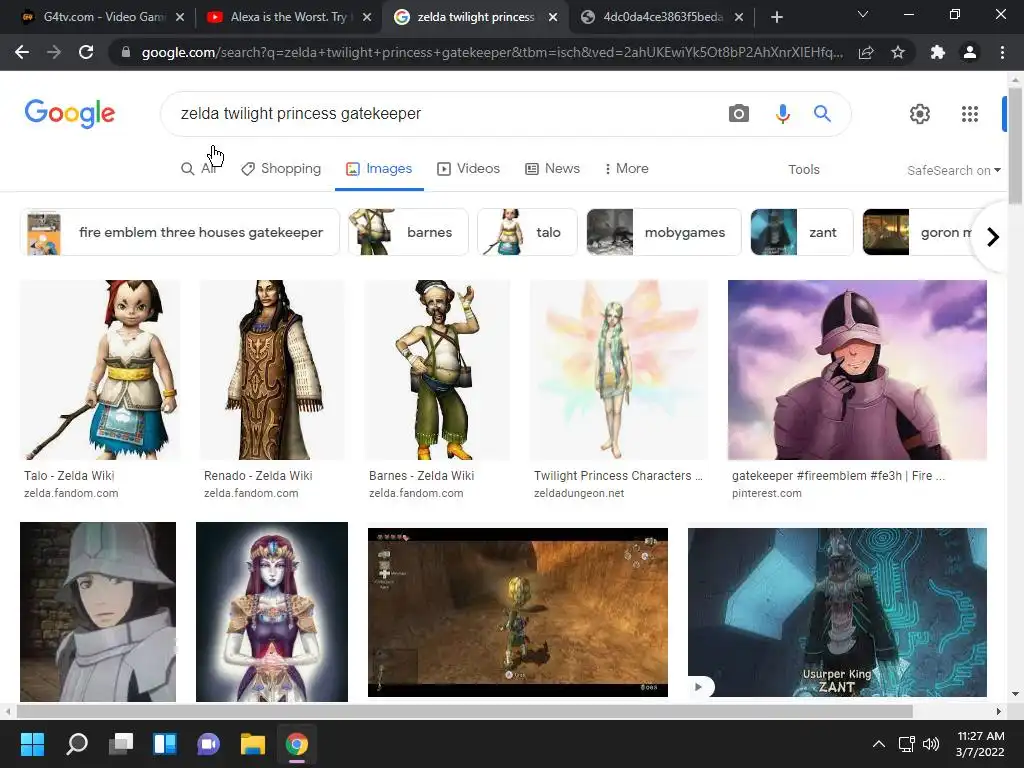This screenshot has width=1024, height=768.
Task: Click the Chrome taskbar icon
Action: [x=296, y=744]
